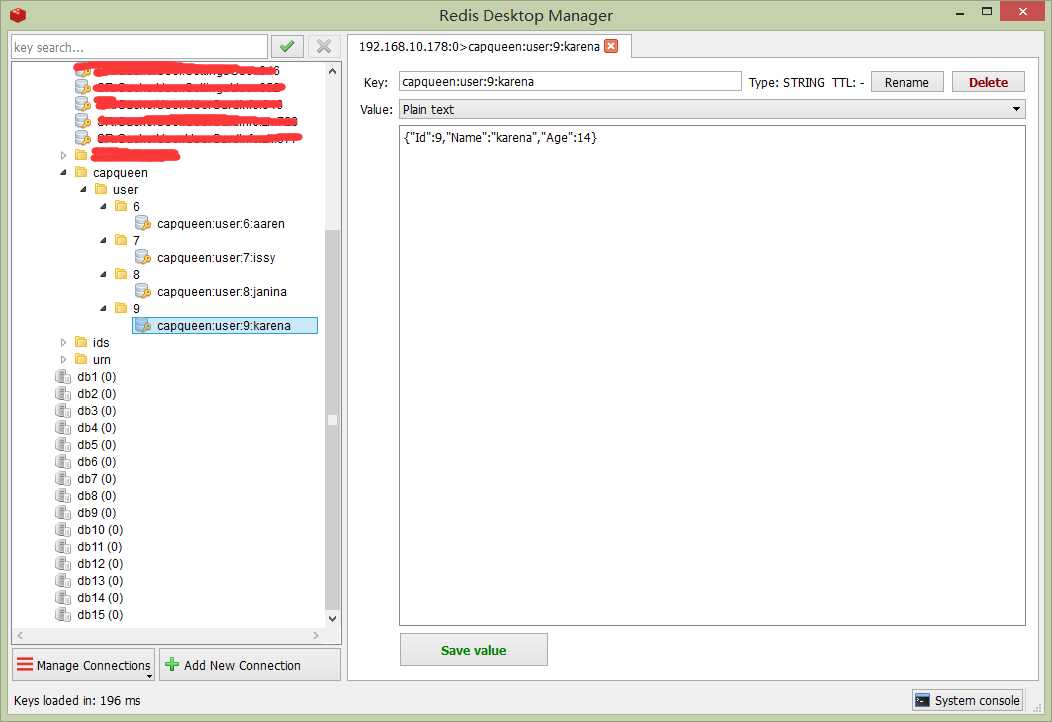This screenshot has width=1052, height=722.
Task: Select the capqueen:user:7:issy key
Action: pos(216,258)
